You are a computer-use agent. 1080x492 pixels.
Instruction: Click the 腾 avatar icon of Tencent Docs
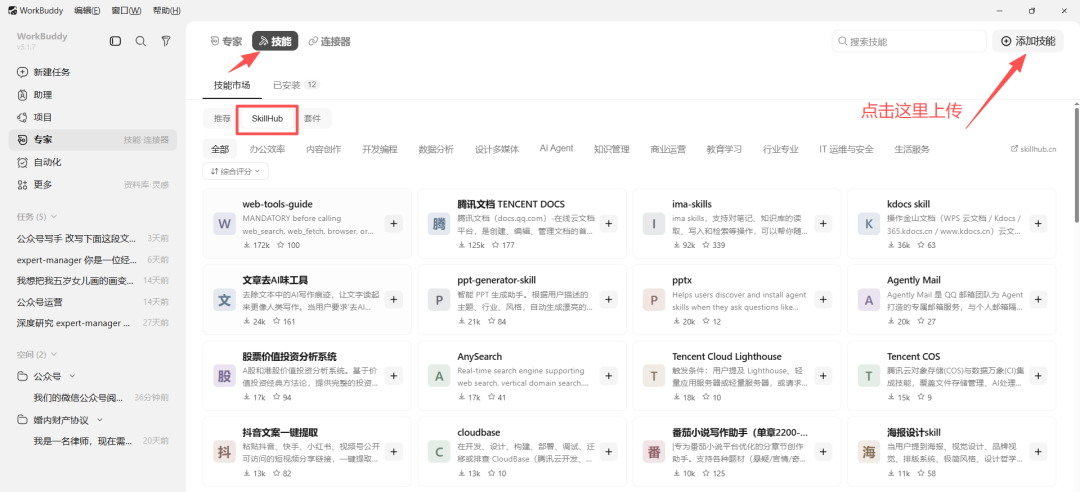click(x=439, y=224)
